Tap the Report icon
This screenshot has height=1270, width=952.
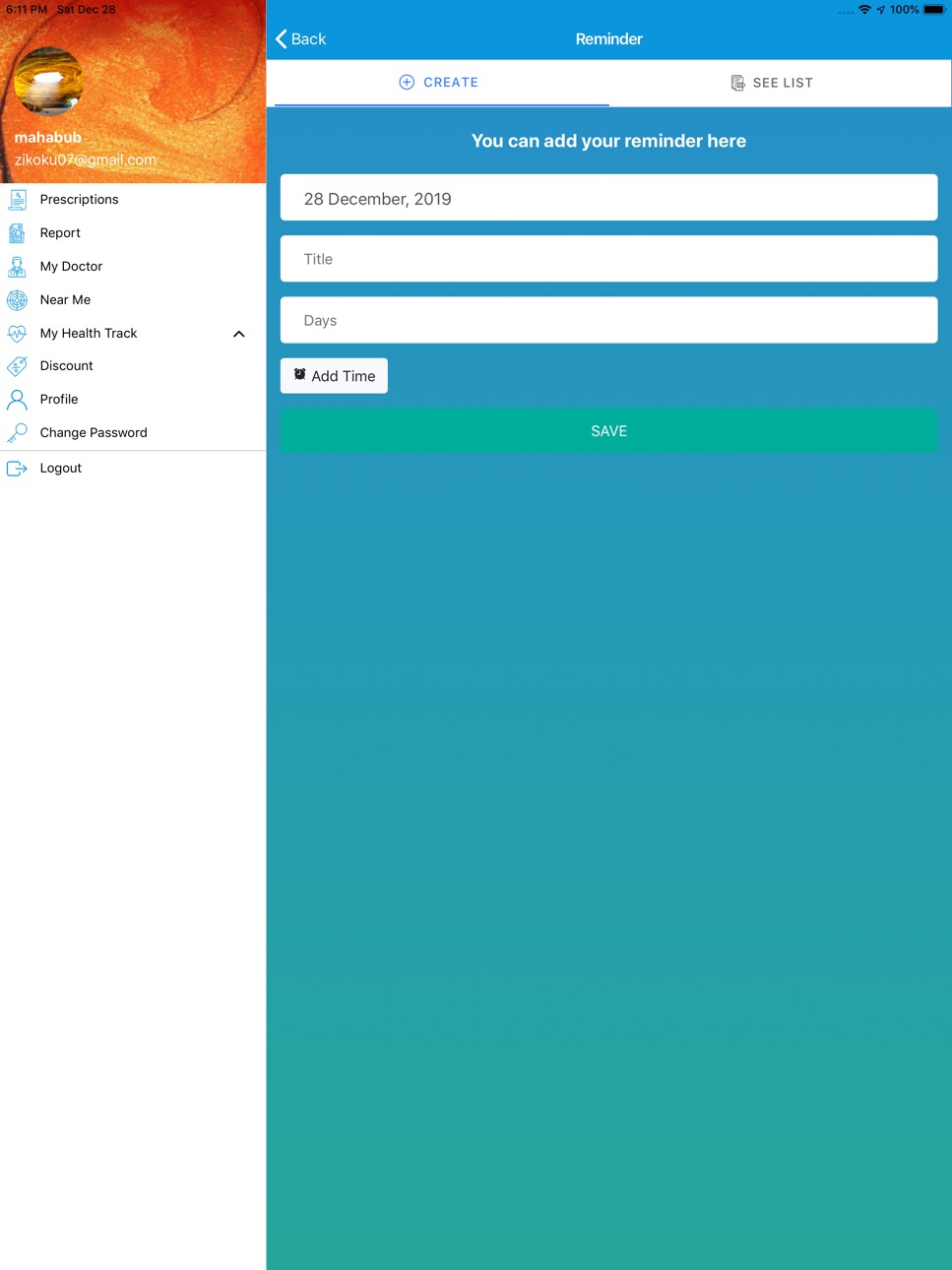point(17,233)
